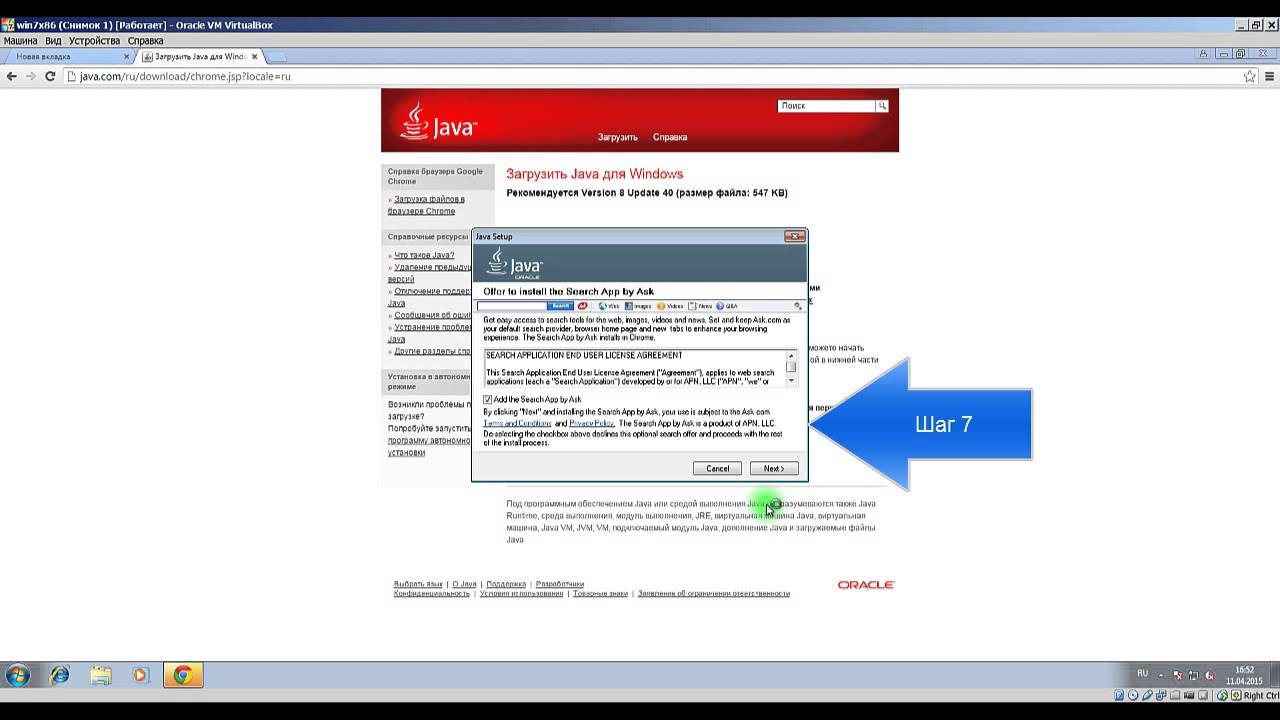Open Windows Media Player from taskbar
Screen dimensions: 1280x720
(141, 675)
